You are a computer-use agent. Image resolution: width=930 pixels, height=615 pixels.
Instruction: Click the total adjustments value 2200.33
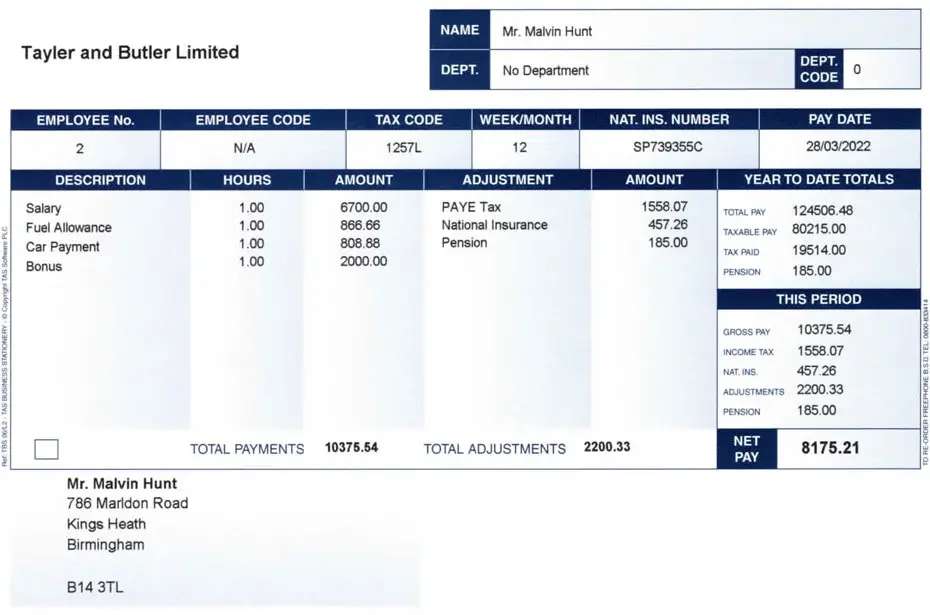[x=607, y=447]
